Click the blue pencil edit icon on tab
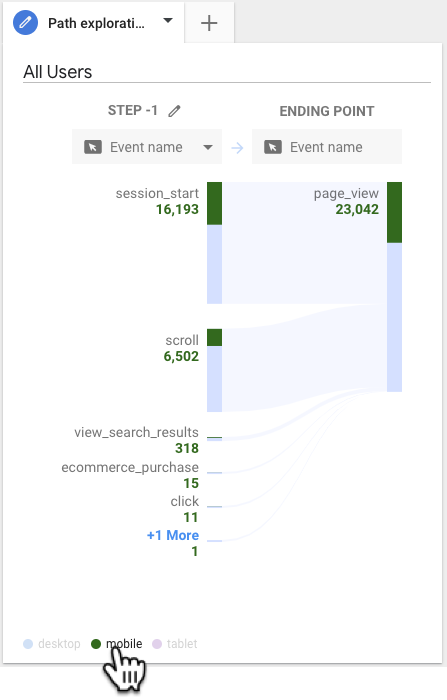 point(25,22)
